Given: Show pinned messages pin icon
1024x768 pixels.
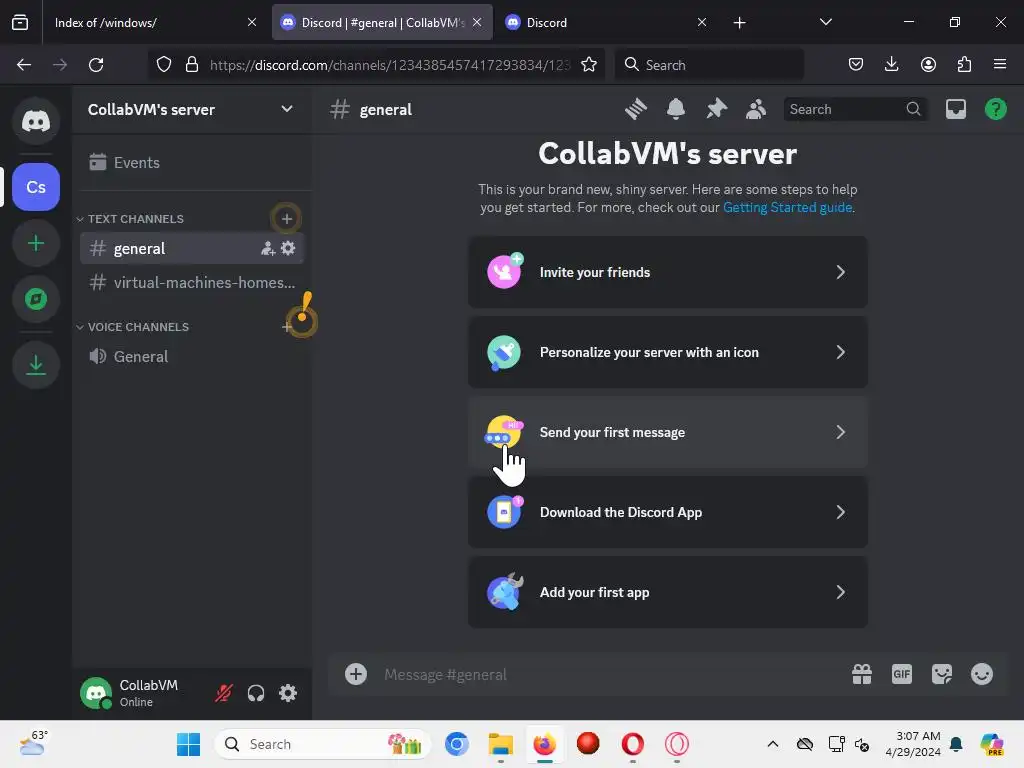Looking at the screenshot, I should click(x=716, y=109).
